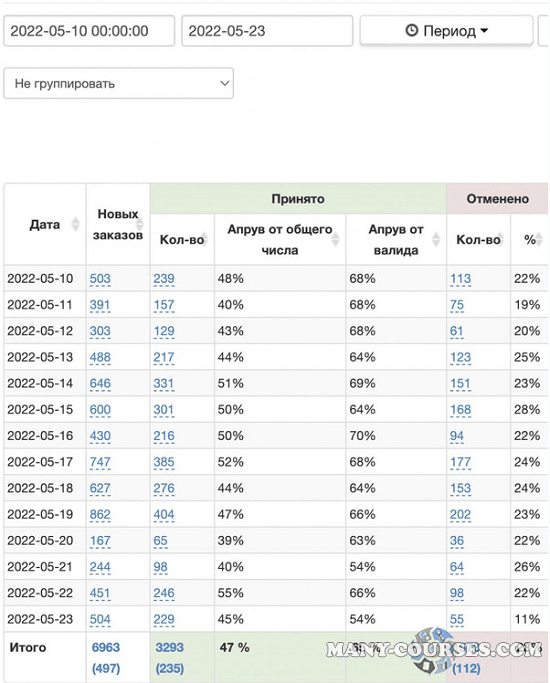Open new orders link 503 for 2022-05-10
Screen dimensions: 550x683
[x=100, y=278]
